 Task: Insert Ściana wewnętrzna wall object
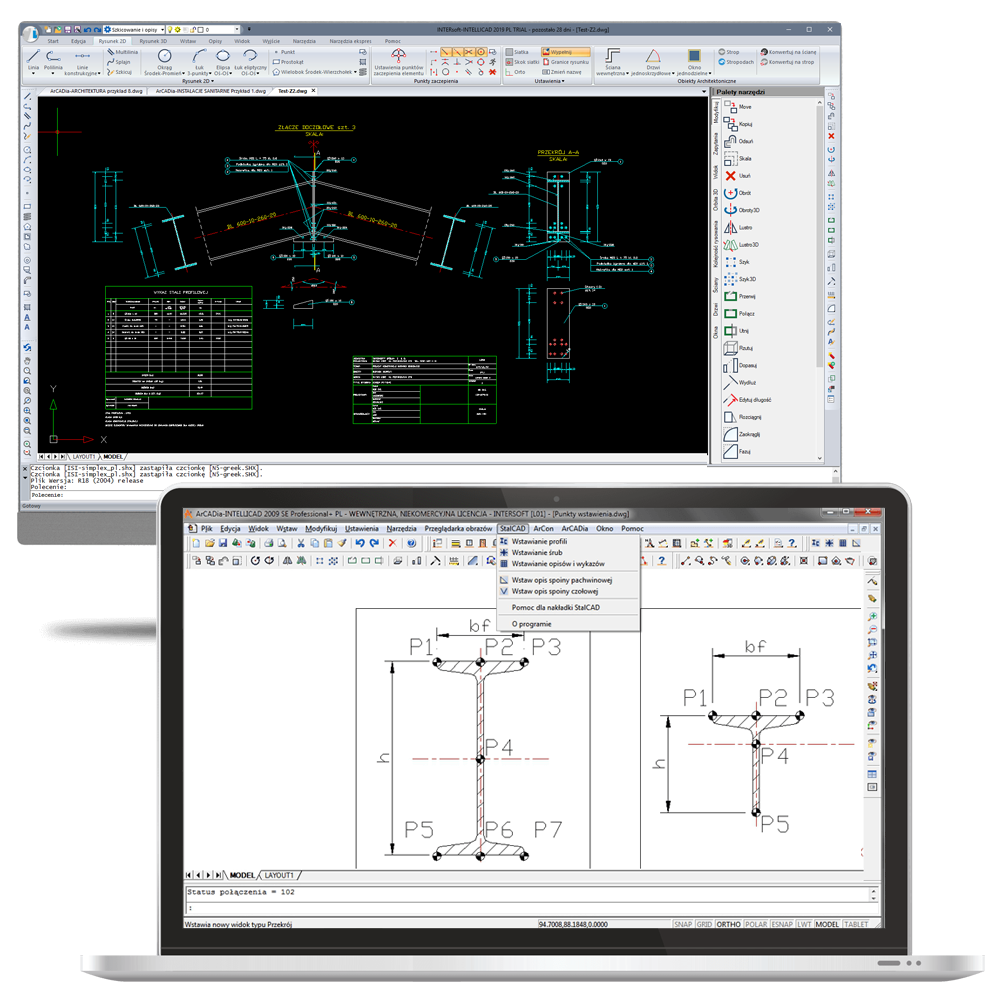tap(612, 62)
